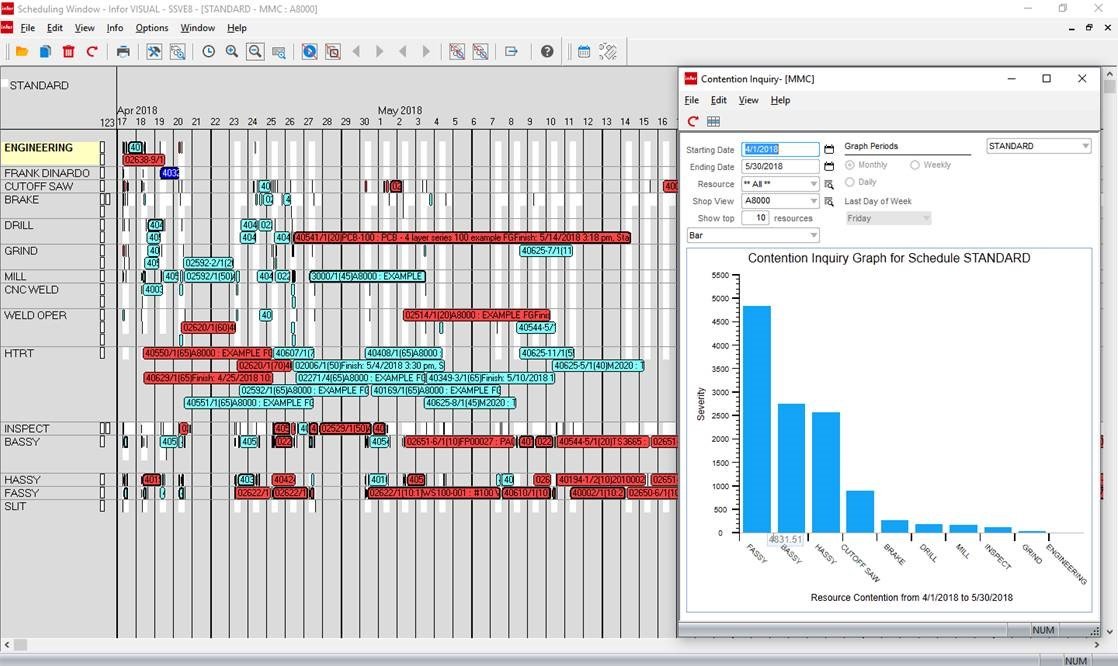Viewport: 1118px width, 666px height.
Task: Click the Ending Date field 5/30/2018
Action: coord(780,166)
